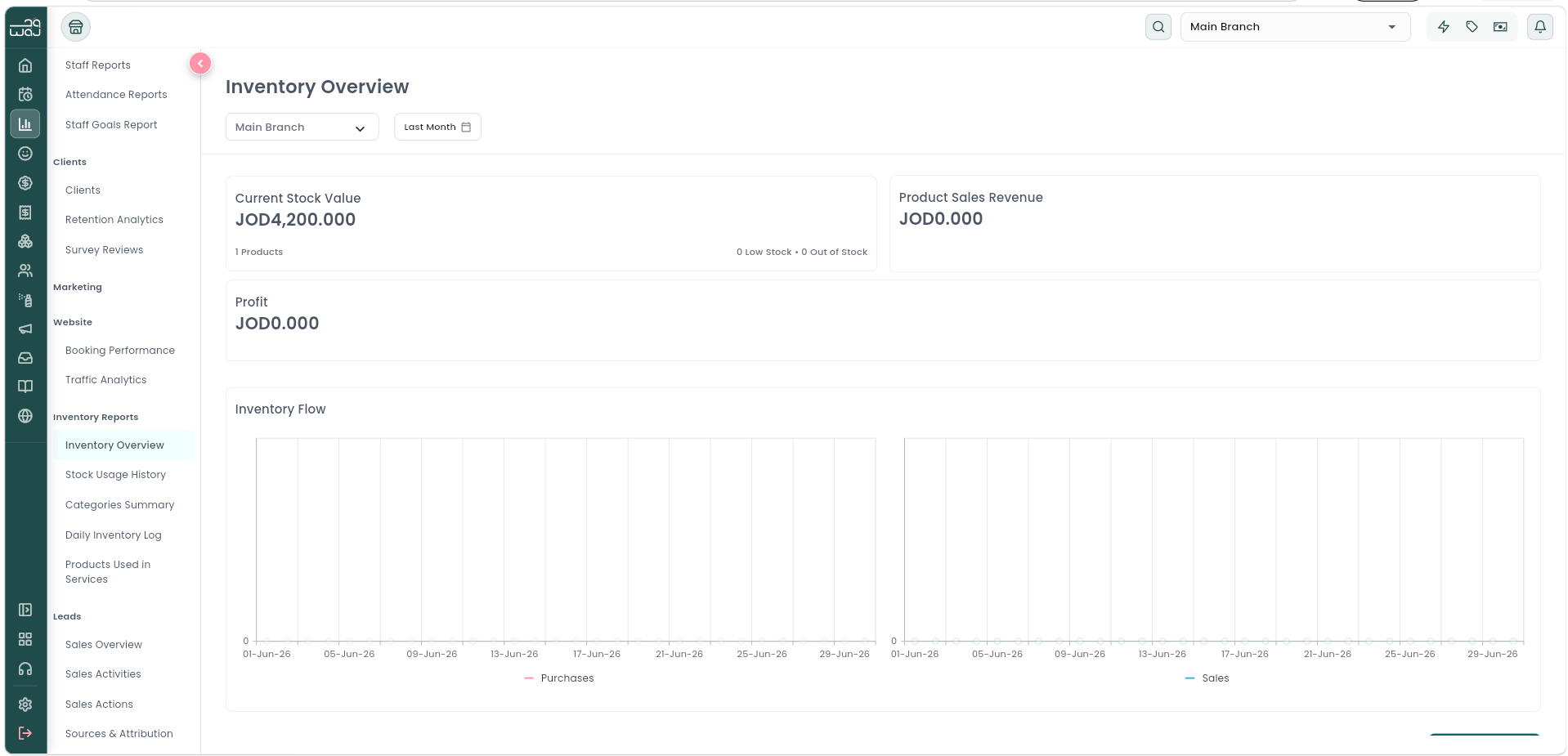Viewport: 1568px width, 756px height.
Task: Open Sales Activities
Action: (103, 674)
